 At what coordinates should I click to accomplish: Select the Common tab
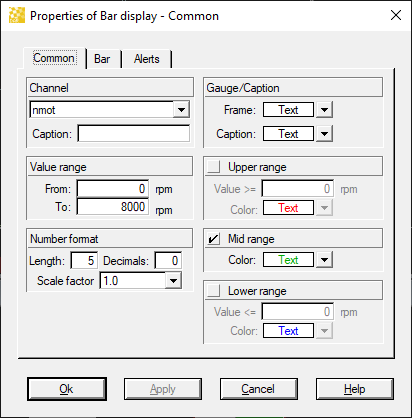click(x=54, y=58)
